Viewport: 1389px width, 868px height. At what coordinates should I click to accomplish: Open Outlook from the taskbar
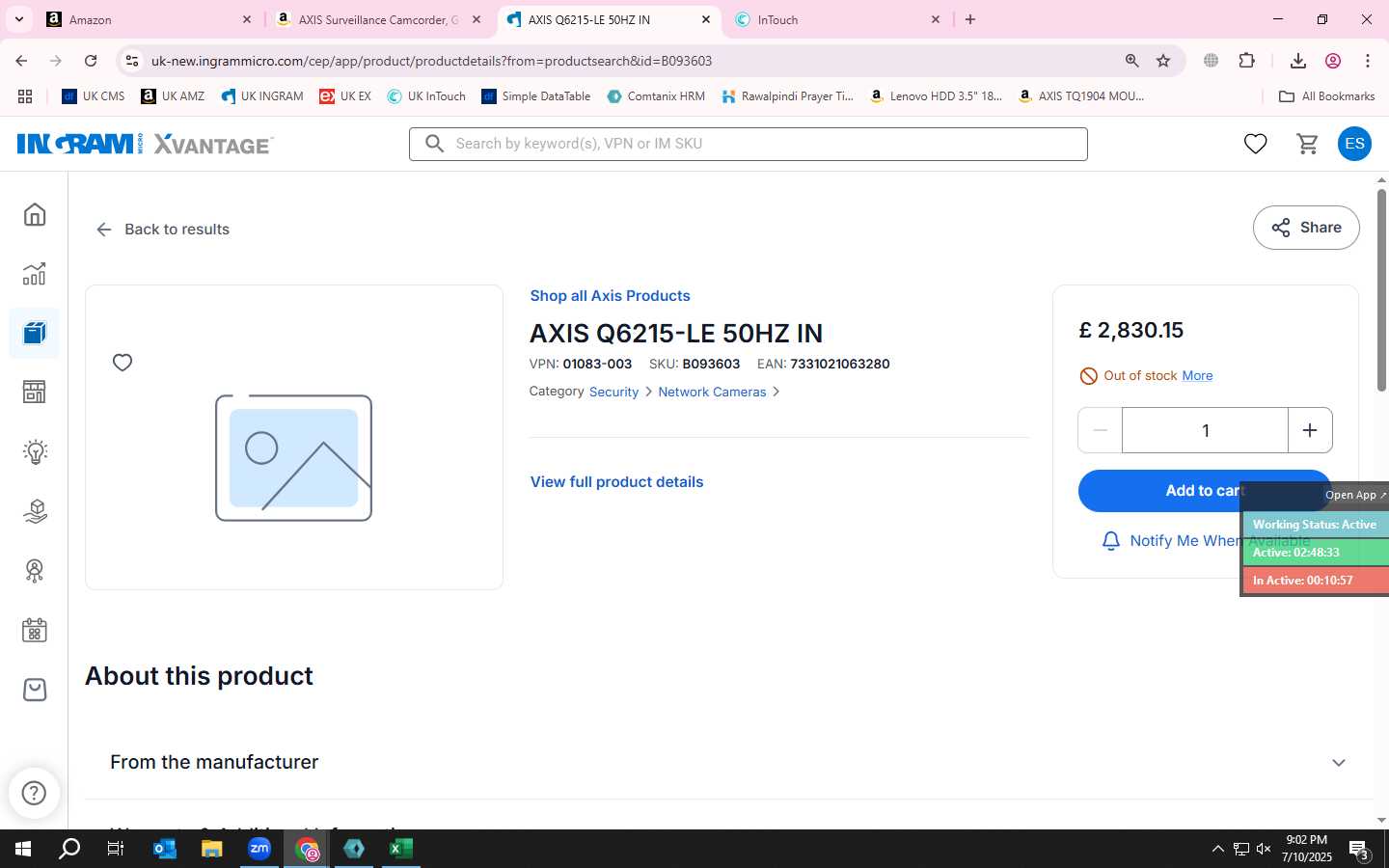click(165, 849)
